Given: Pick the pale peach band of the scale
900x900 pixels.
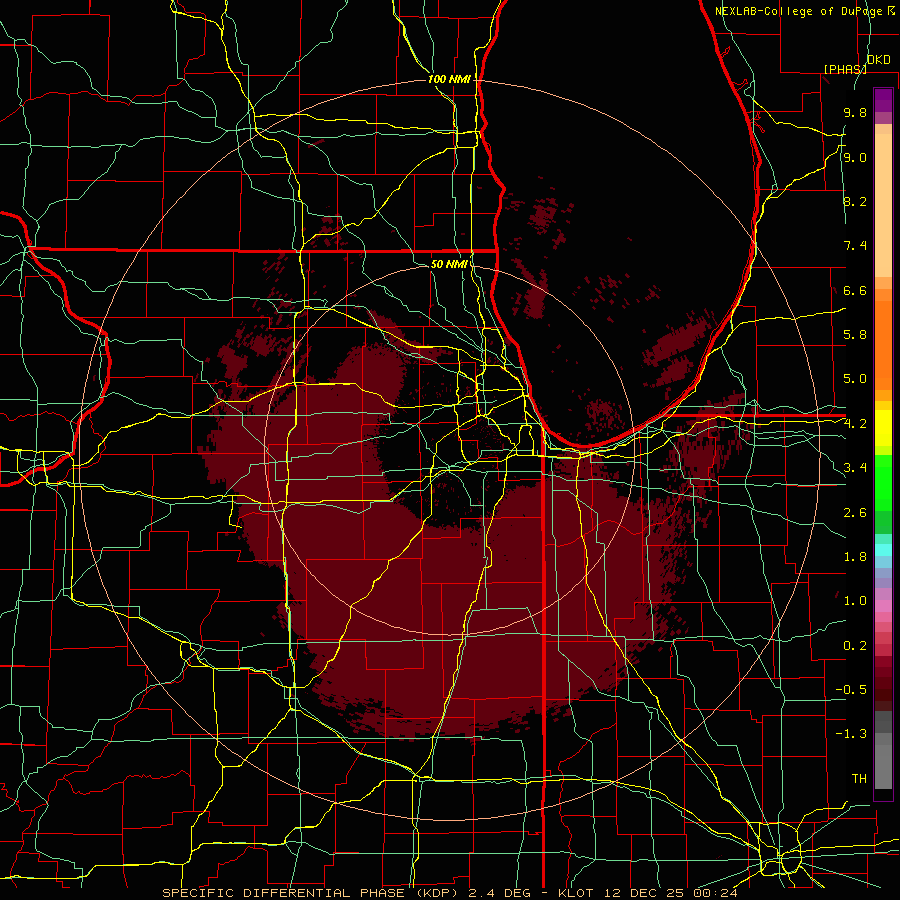Looking at the screenshot, I should pyautogui.click(x=883, y=205).
